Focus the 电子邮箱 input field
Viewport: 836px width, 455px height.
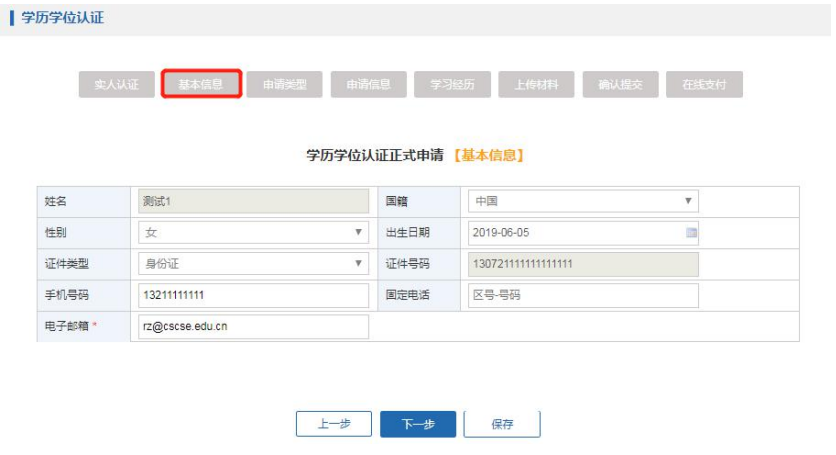pos(253,326)
